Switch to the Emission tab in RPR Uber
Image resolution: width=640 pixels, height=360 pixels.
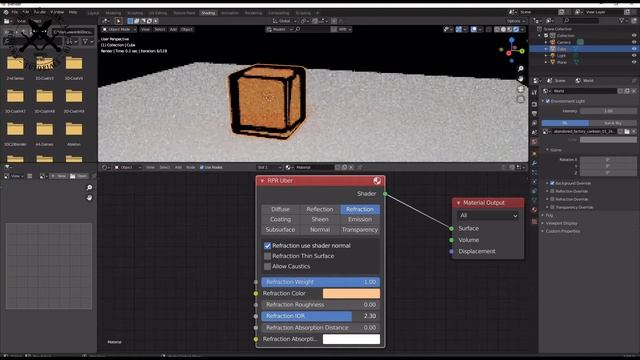pos(360,220)
